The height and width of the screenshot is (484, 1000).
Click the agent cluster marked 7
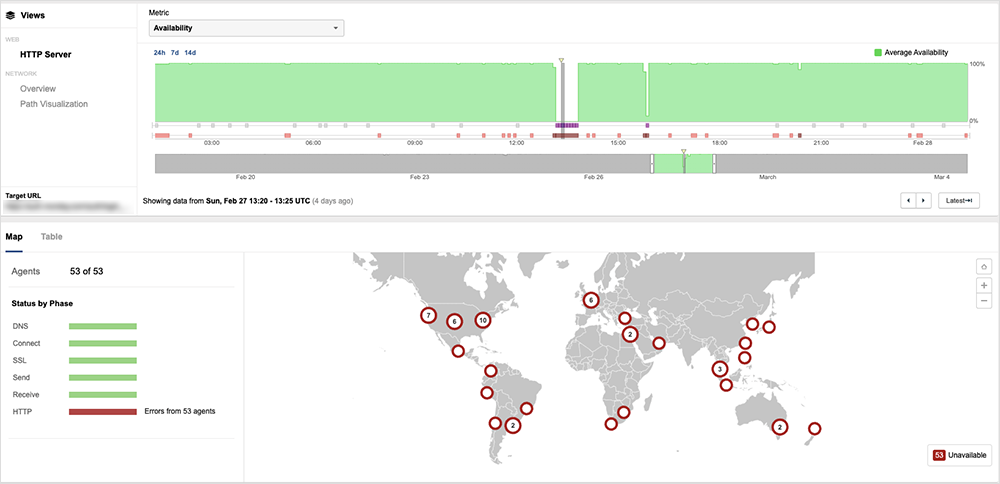click(428, 315)
